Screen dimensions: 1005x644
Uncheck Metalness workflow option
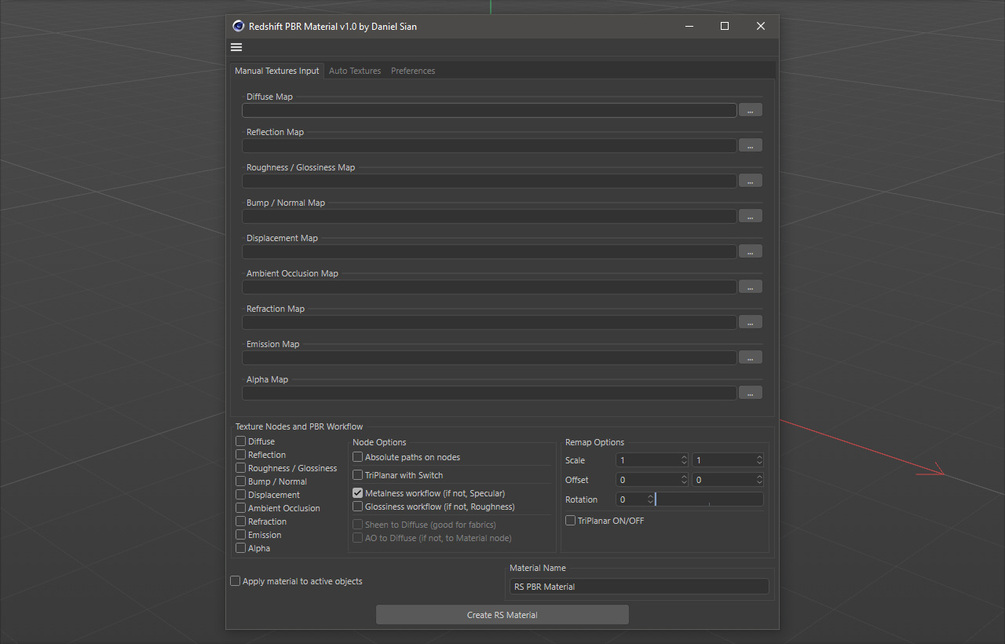coord(358,493)
